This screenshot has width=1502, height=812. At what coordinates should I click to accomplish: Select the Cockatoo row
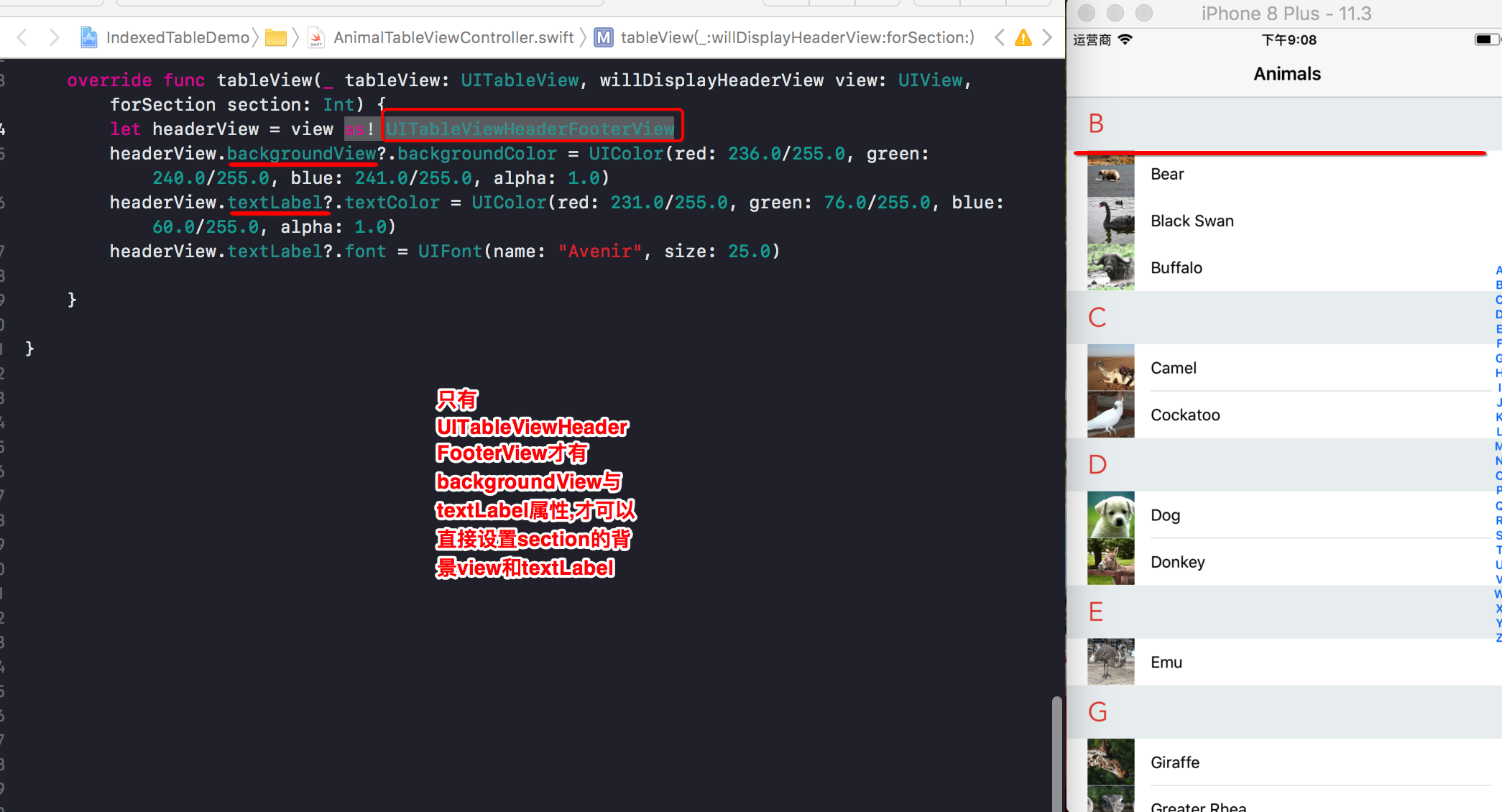(1284, 415)
